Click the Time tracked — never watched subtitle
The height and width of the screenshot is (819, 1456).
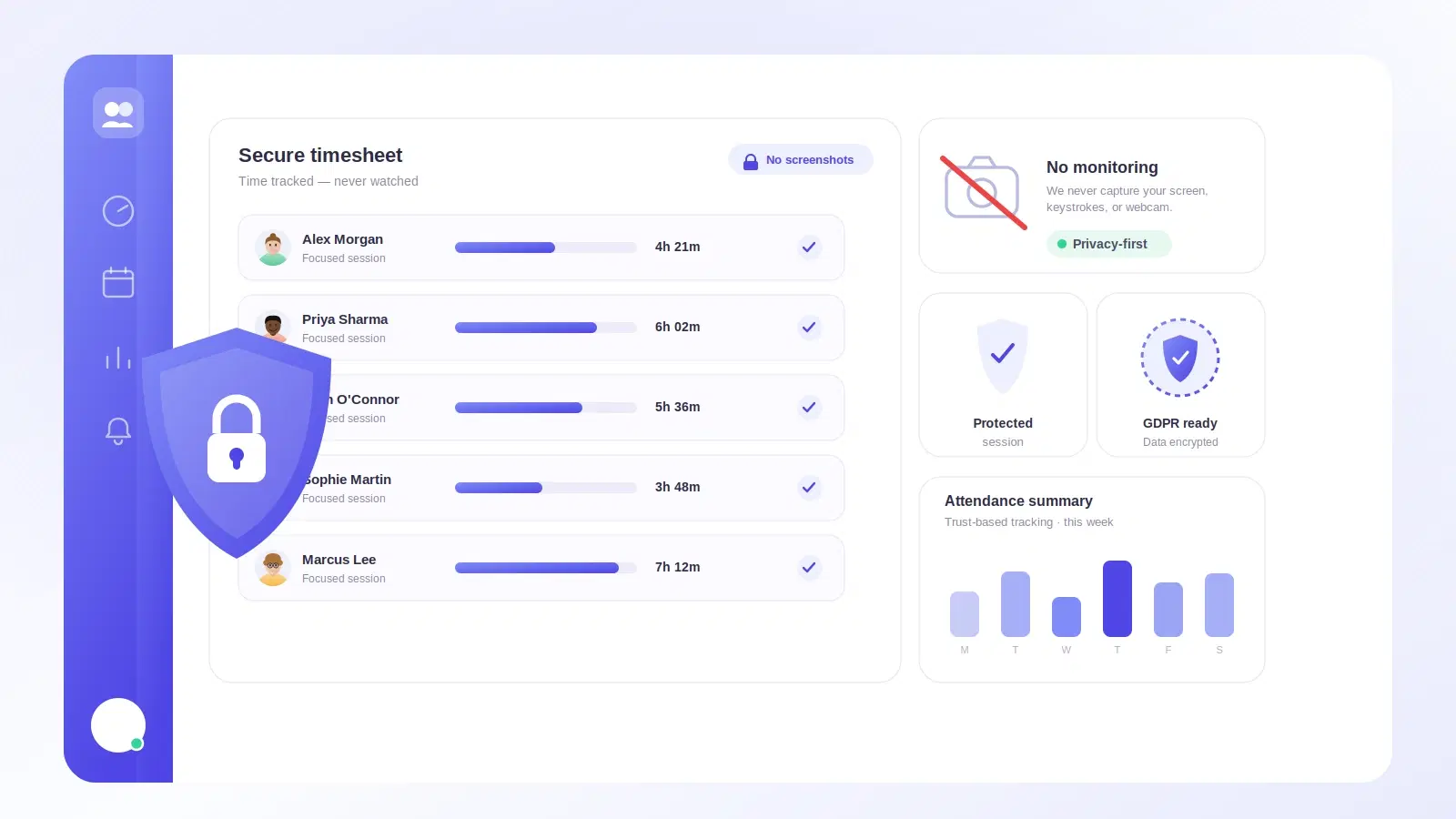[329, 181]
